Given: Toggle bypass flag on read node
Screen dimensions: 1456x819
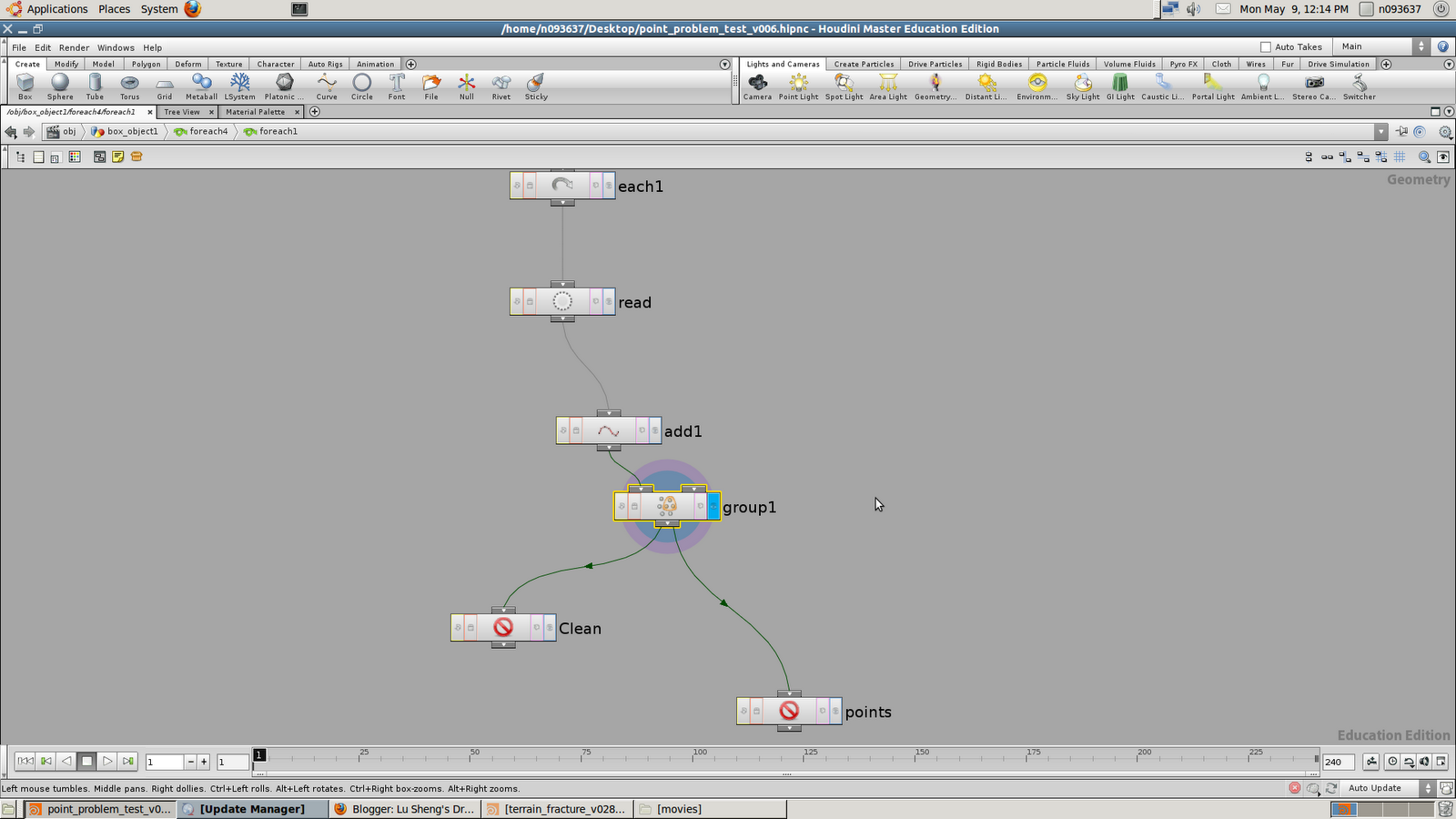Looking at the screenshot, I should coord(517,301).
